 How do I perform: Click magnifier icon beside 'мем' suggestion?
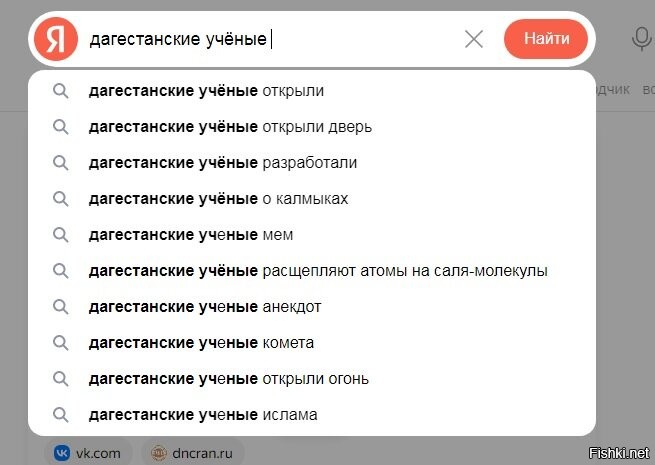tap(61, 235)
